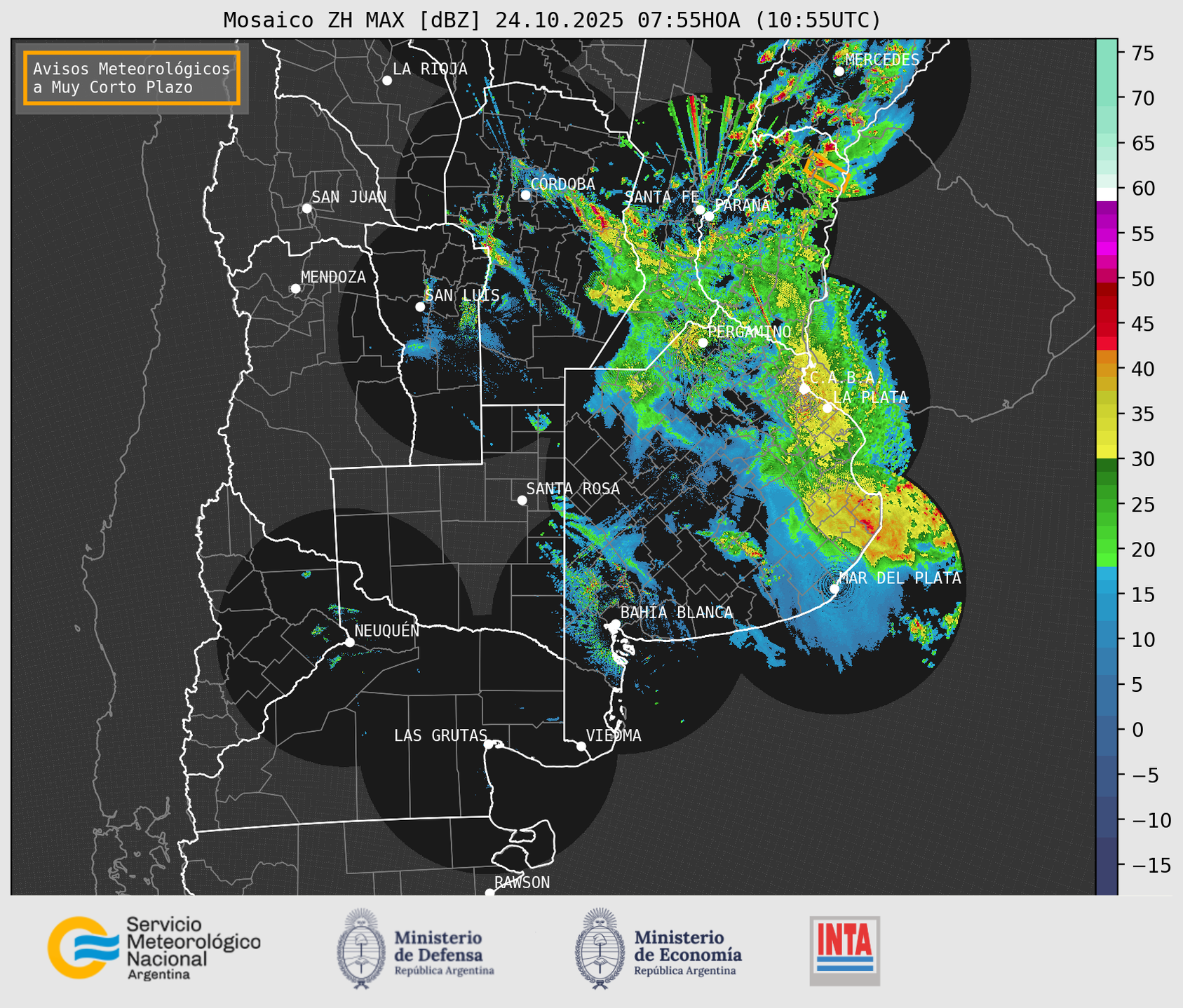Click the NEUQUÉN label text
The height and width of the screenshot is (1008, 1183).
click(x=386, y=630)
